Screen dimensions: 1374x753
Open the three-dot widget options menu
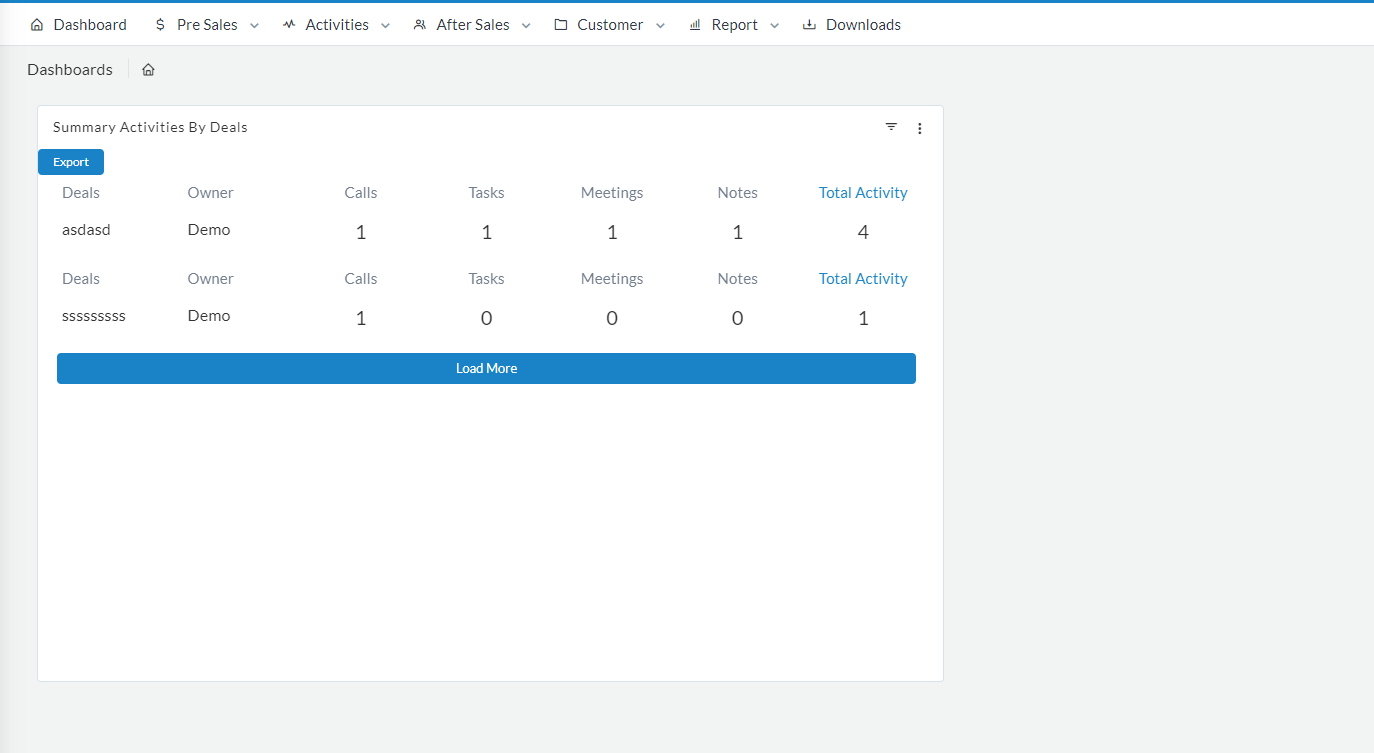(x=920, y=128)
